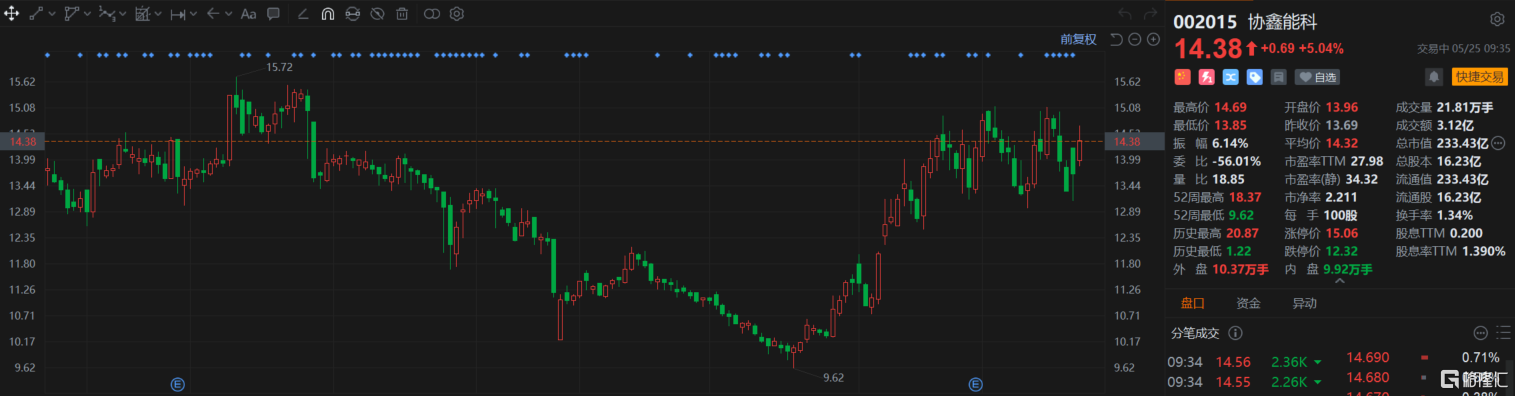Screen dimensions: 1515x396
Task: Click the left E earnings marker
Action: (x=177, y=384)
